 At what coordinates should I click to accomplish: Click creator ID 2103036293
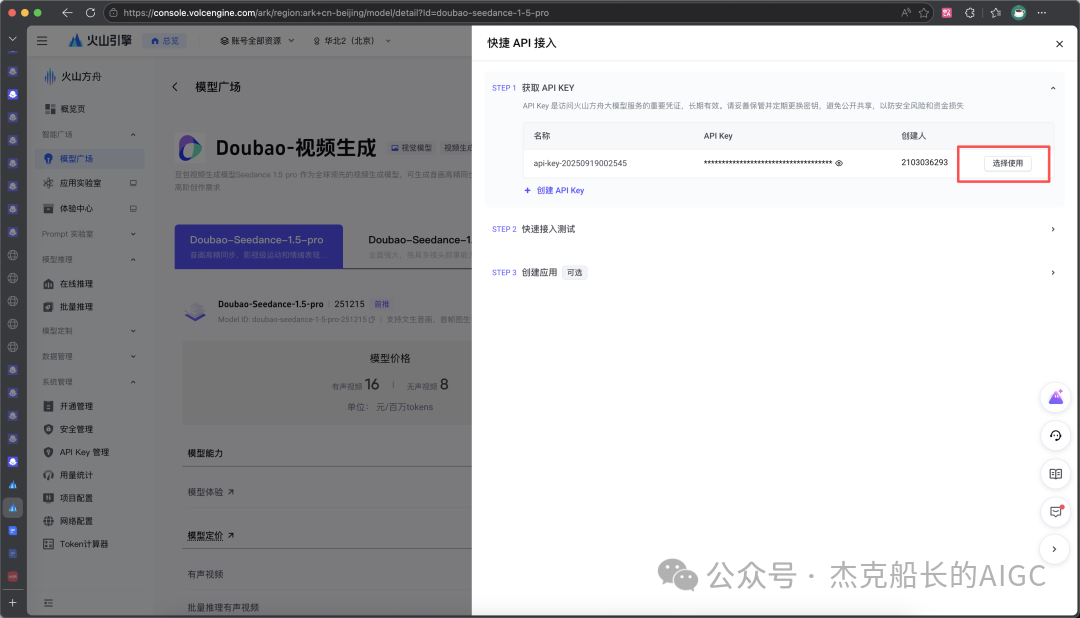coord(924,163)
